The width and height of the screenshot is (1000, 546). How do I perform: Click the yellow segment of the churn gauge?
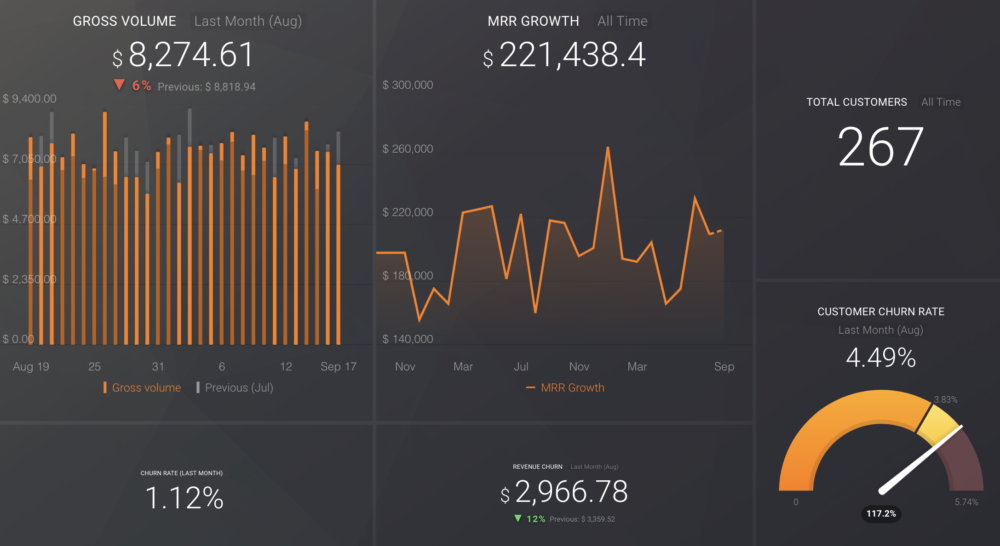939,424
